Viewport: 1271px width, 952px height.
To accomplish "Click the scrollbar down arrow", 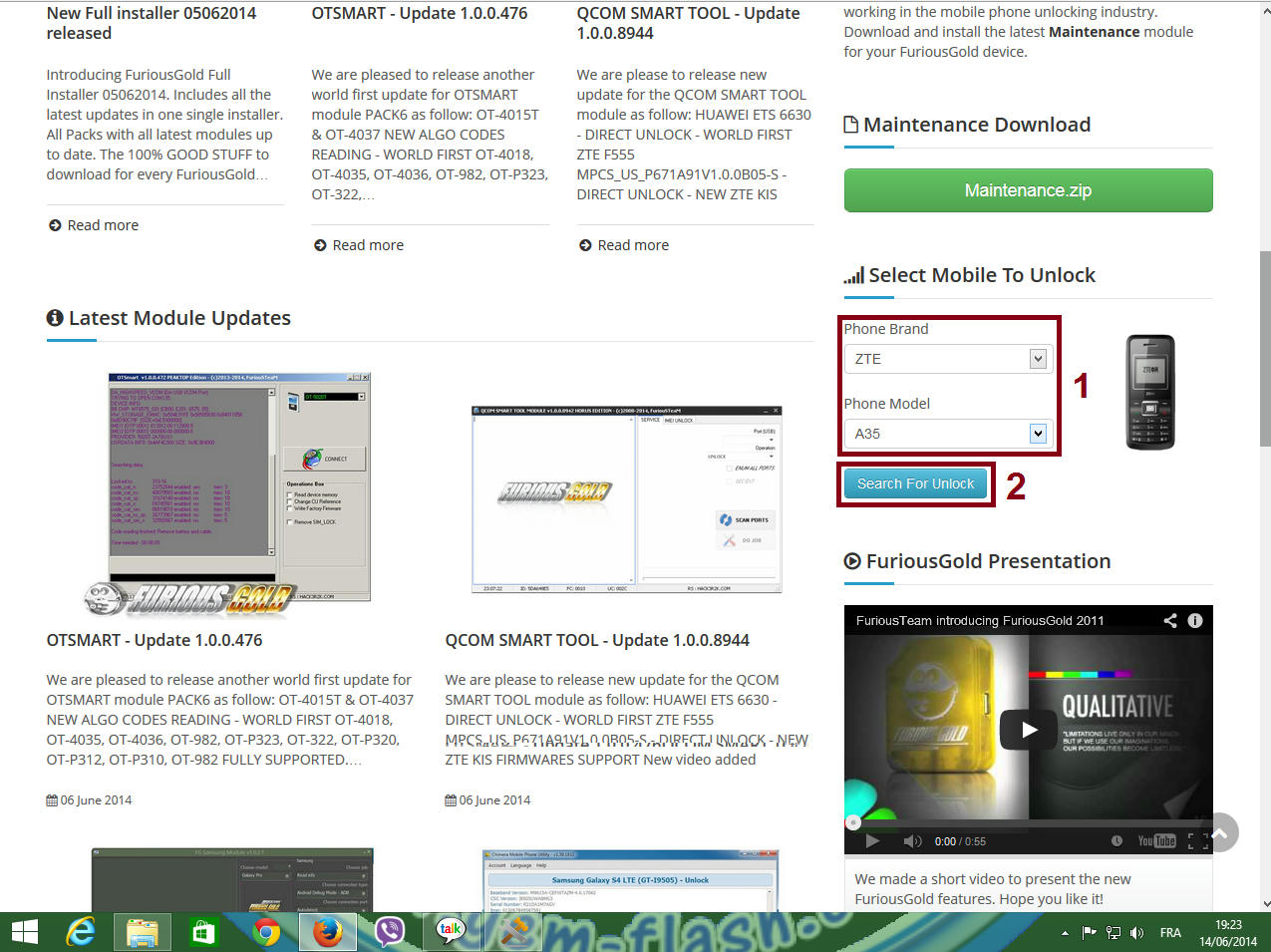I will tap(1265, 904).
